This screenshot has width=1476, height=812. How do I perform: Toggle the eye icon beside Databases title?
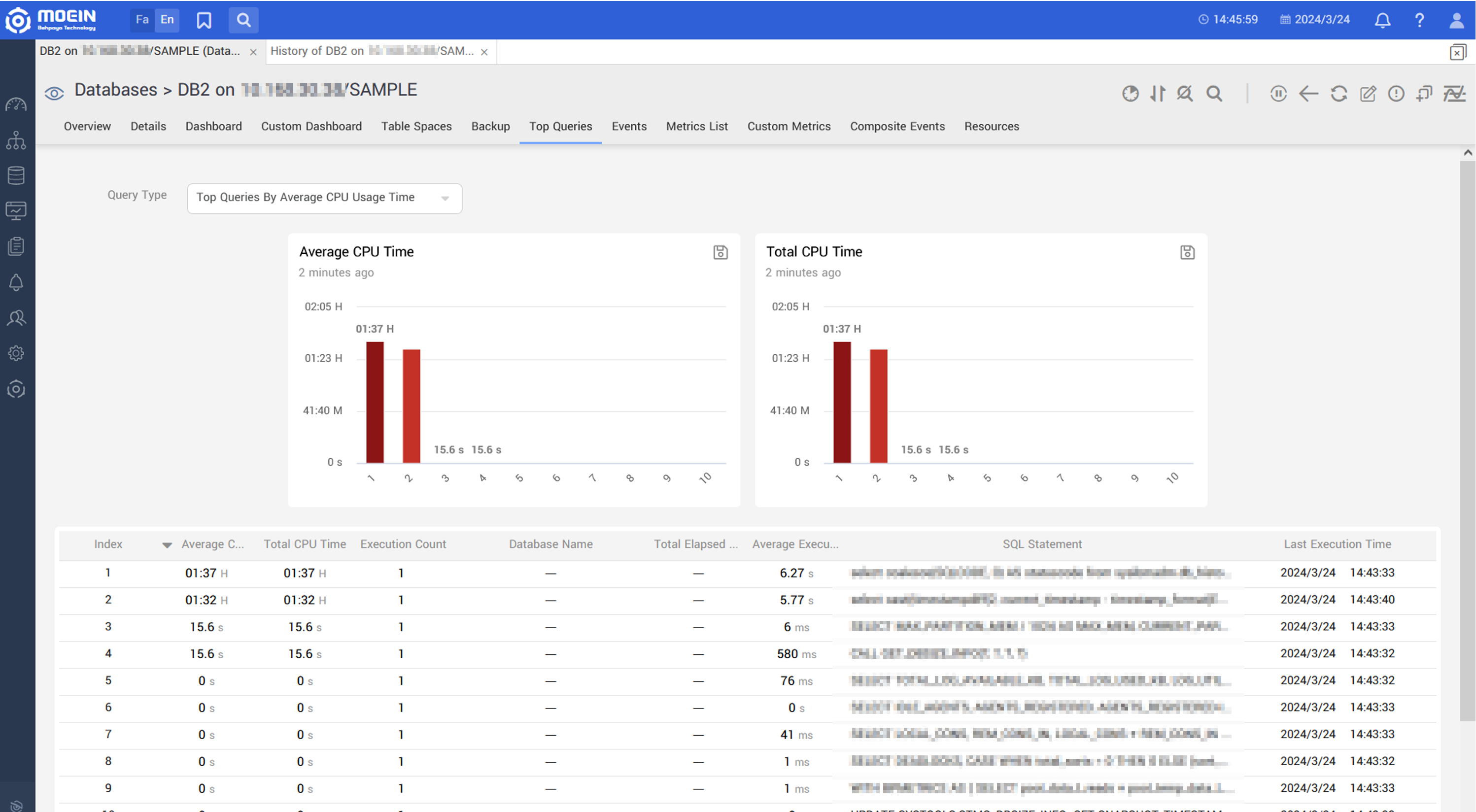[54, 93]
